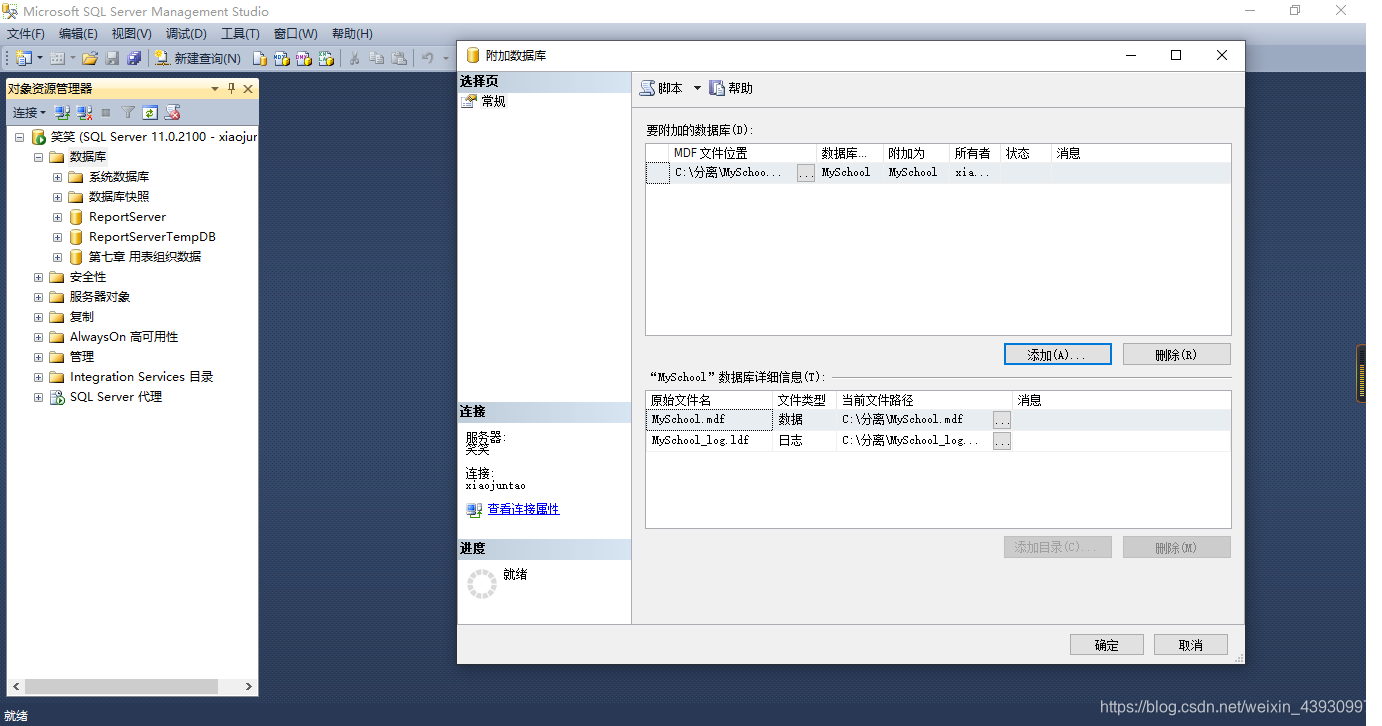Image resolution: width=1382 pixels, height=726 pixels.
Task: Click the Undo arrow icon
Action: [428, 58]
